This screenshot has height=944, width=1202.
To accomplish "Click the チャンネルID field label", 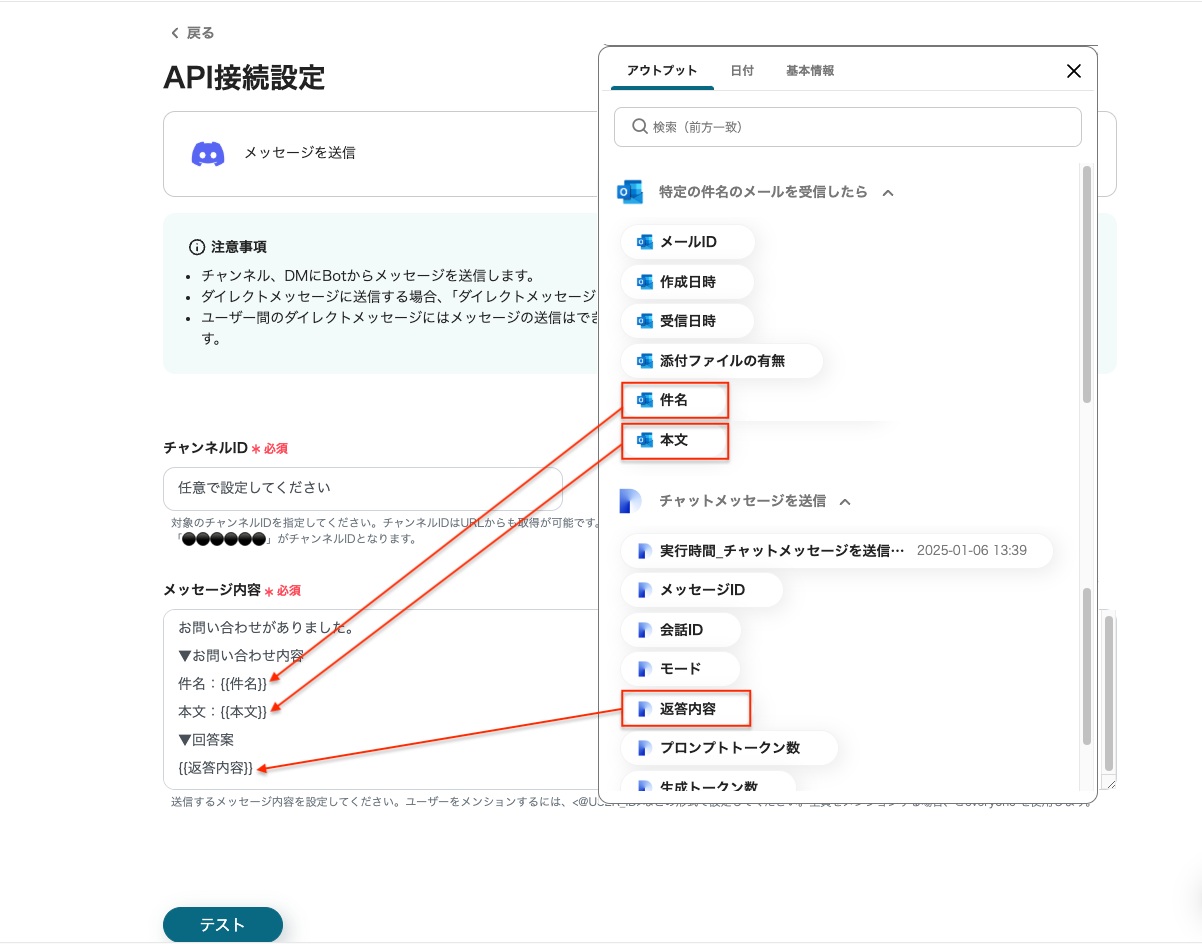I will click(x=205, y=448).
